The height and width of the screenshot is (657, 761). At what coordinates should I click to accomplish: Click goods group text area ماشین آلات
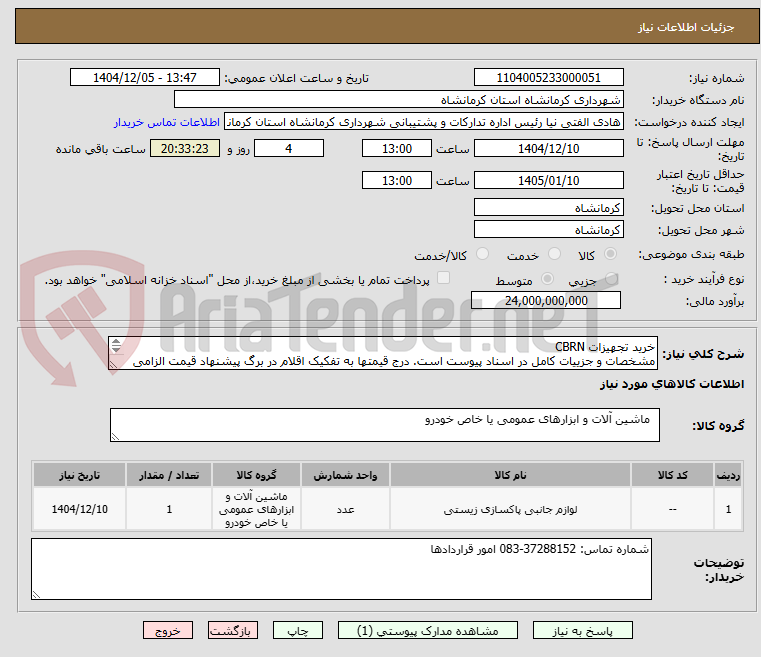pyautogui.click(x=384, y=425)
